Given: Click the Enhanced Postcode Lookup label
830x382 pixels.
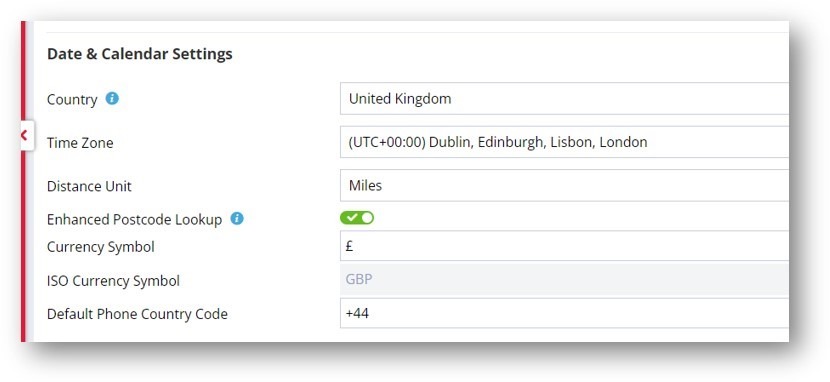Looking at the screenshot, I should click(x=134, y=220).
